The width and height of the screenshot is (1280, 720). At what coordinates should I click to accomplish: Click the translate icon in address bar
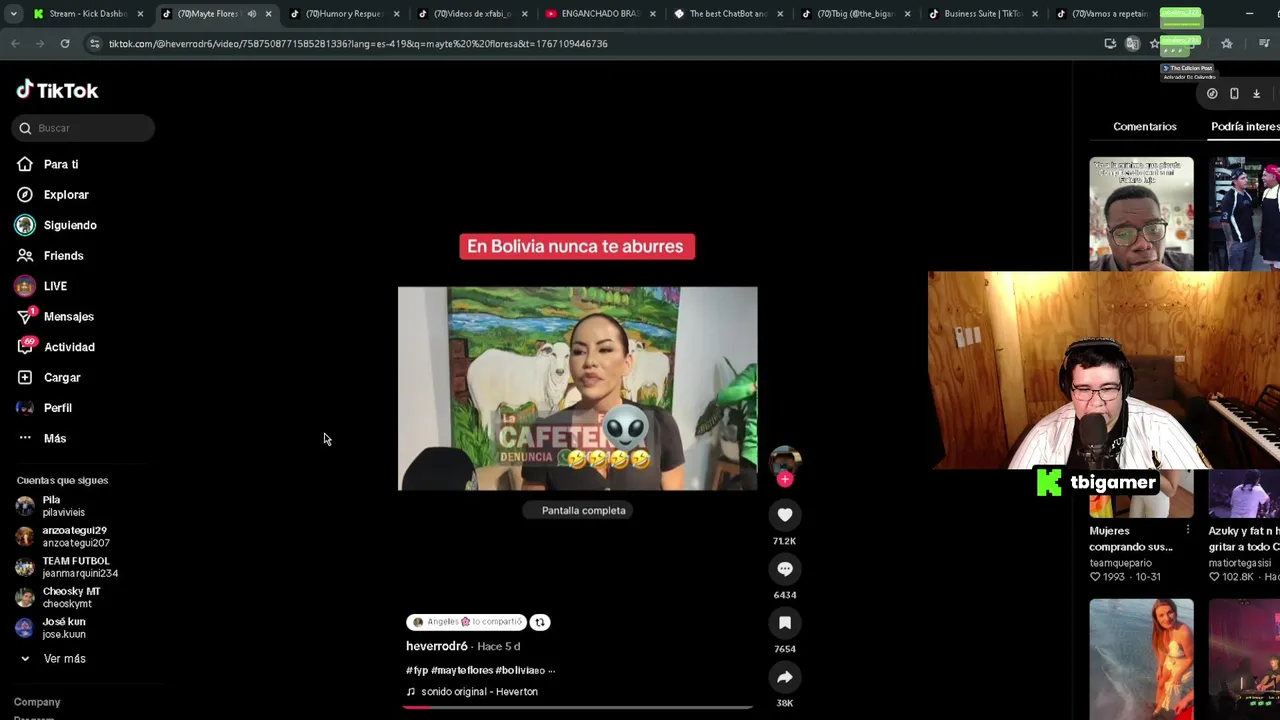1132,44
